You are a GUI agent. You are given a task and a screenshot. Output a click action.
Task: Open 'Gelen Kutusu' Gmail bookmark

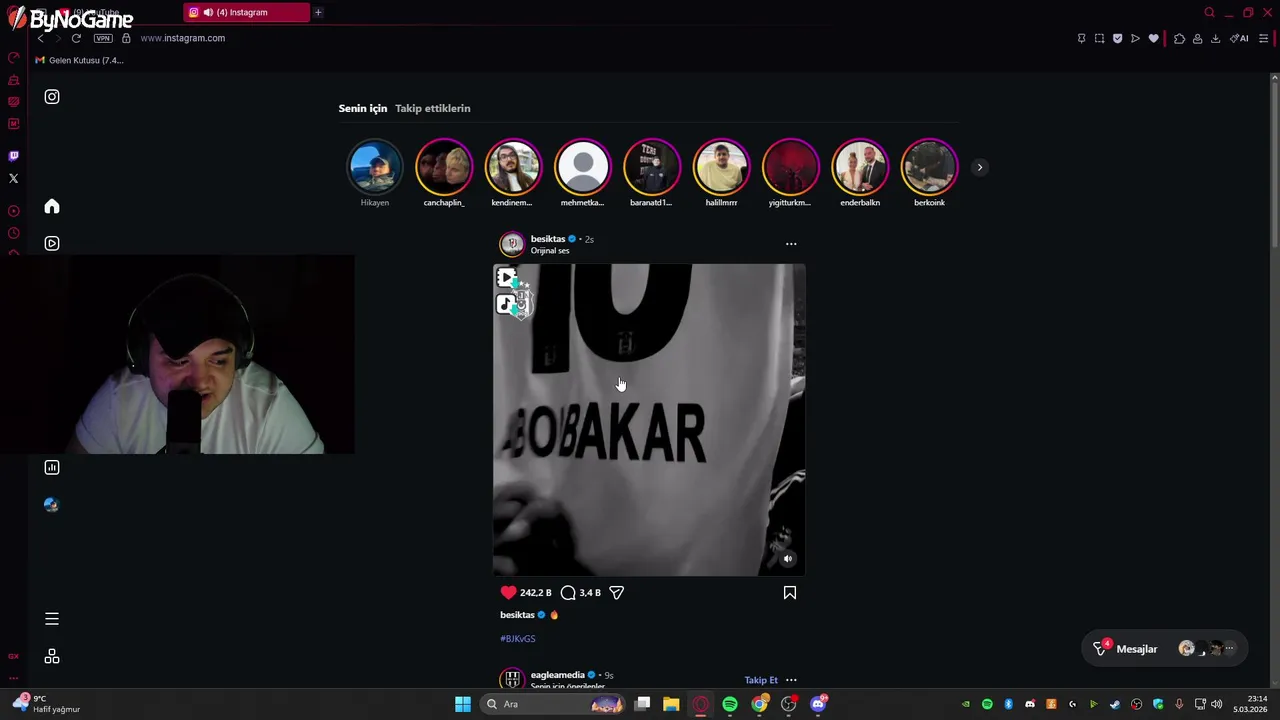tap(79, 60)
